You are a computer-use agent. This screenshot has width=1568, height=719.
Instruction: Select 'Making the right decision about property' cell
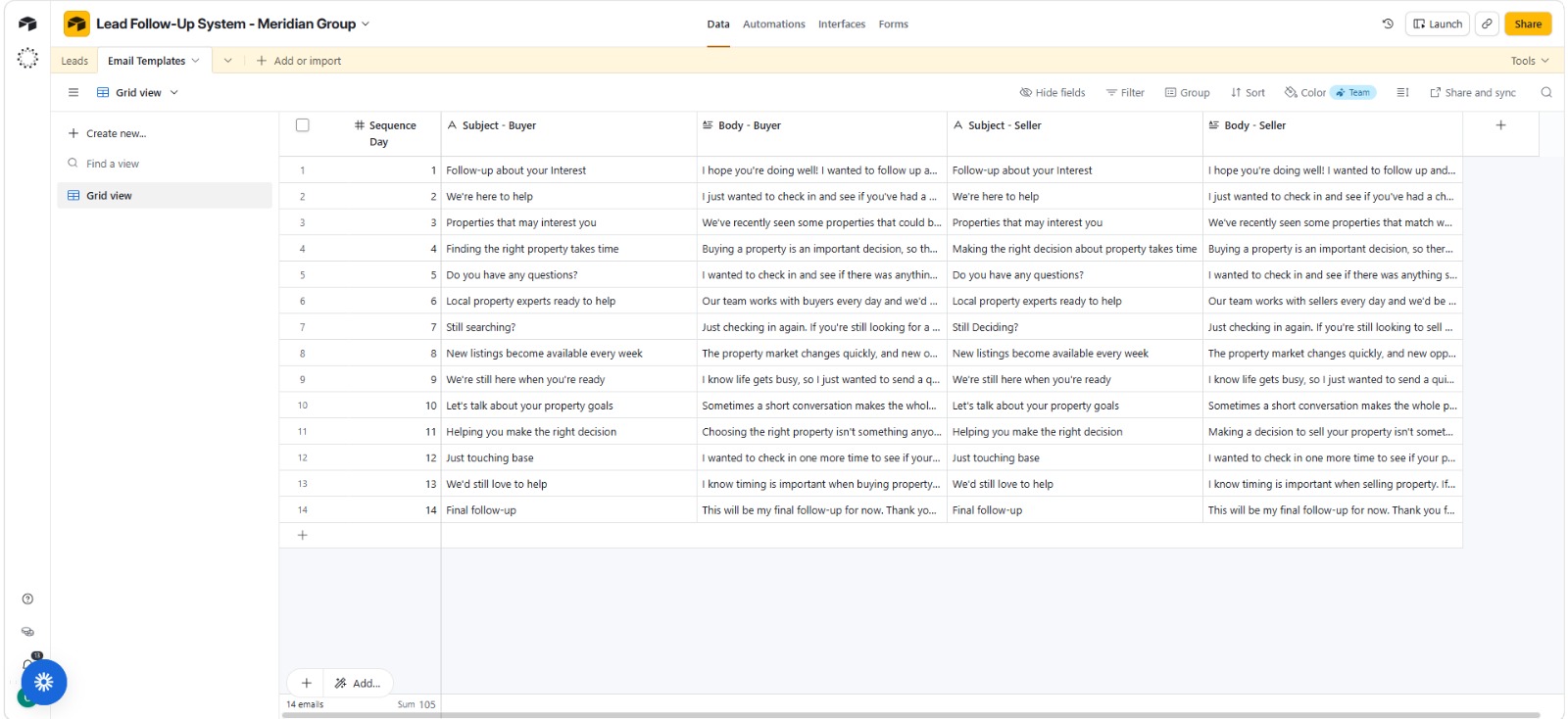(1075, 249)
